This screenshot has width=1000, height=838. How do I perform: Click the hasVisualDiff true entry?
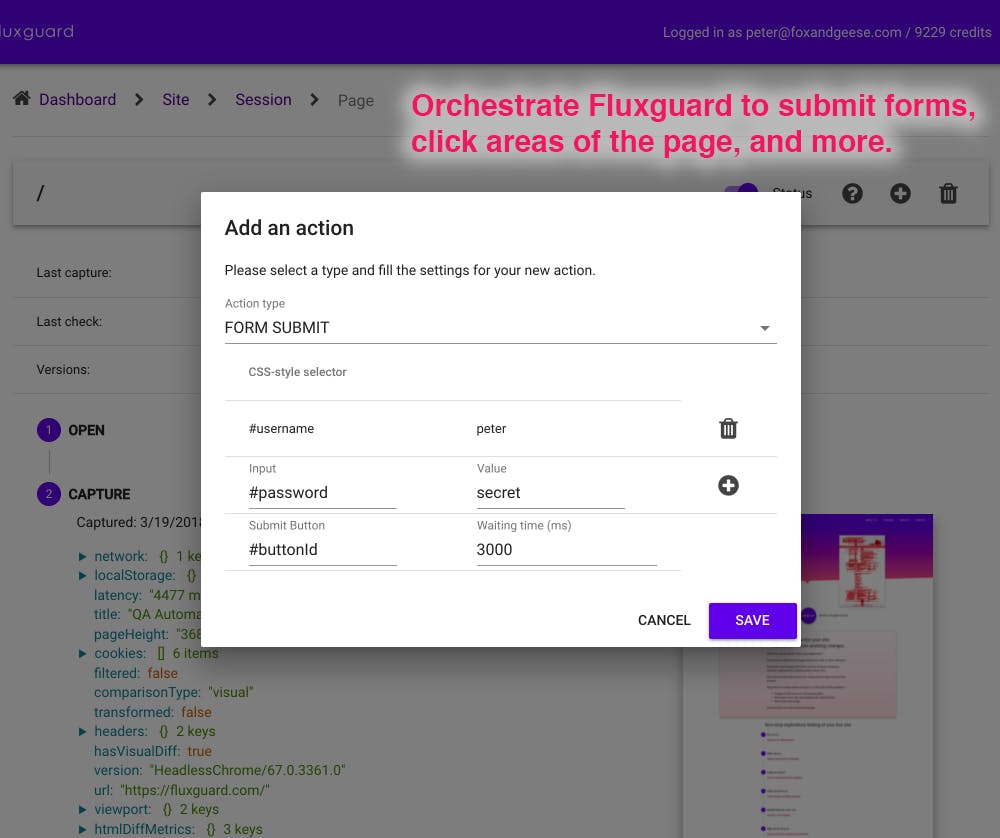coord(152,751)
